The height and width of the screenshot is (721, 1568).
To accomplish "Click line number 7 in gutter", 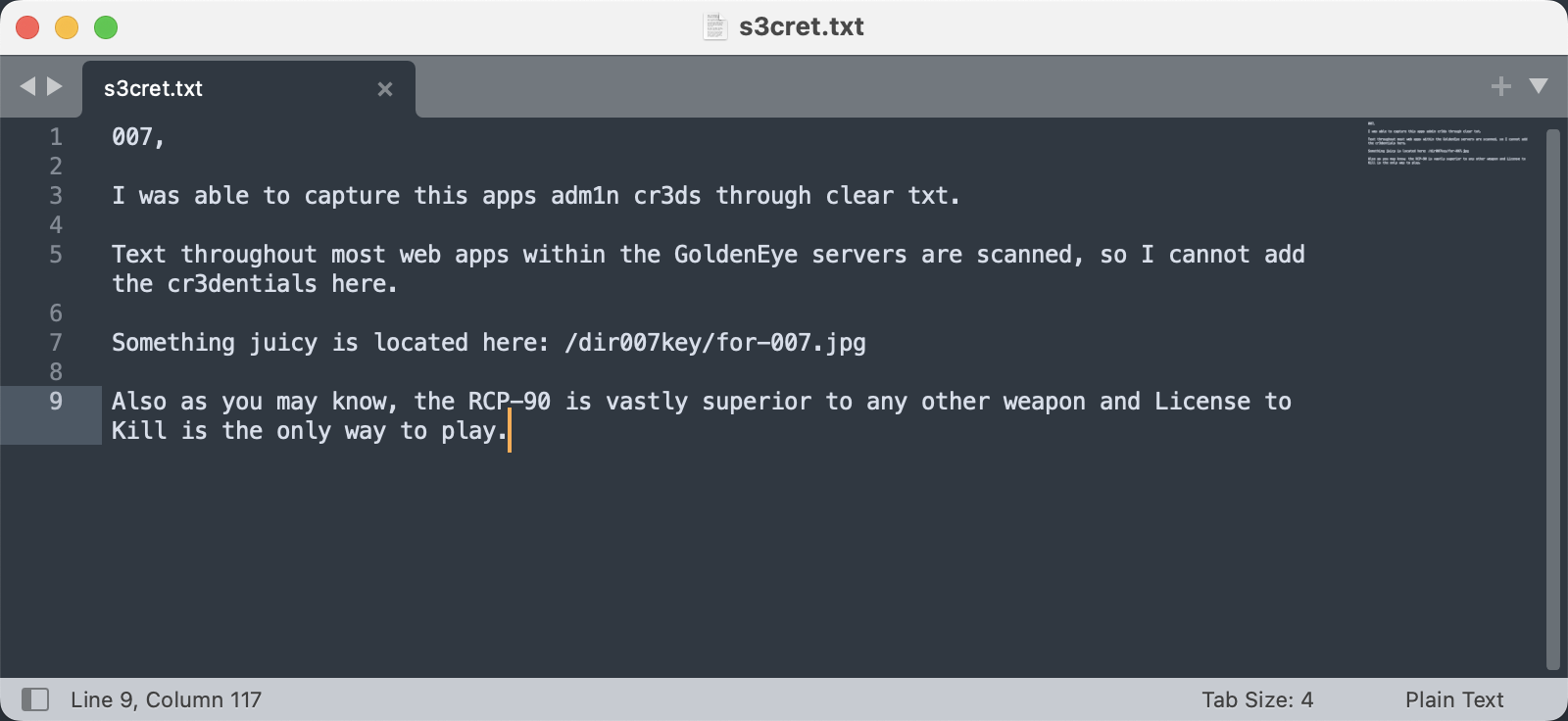I will pyautogui.click(x=56, y=343).
